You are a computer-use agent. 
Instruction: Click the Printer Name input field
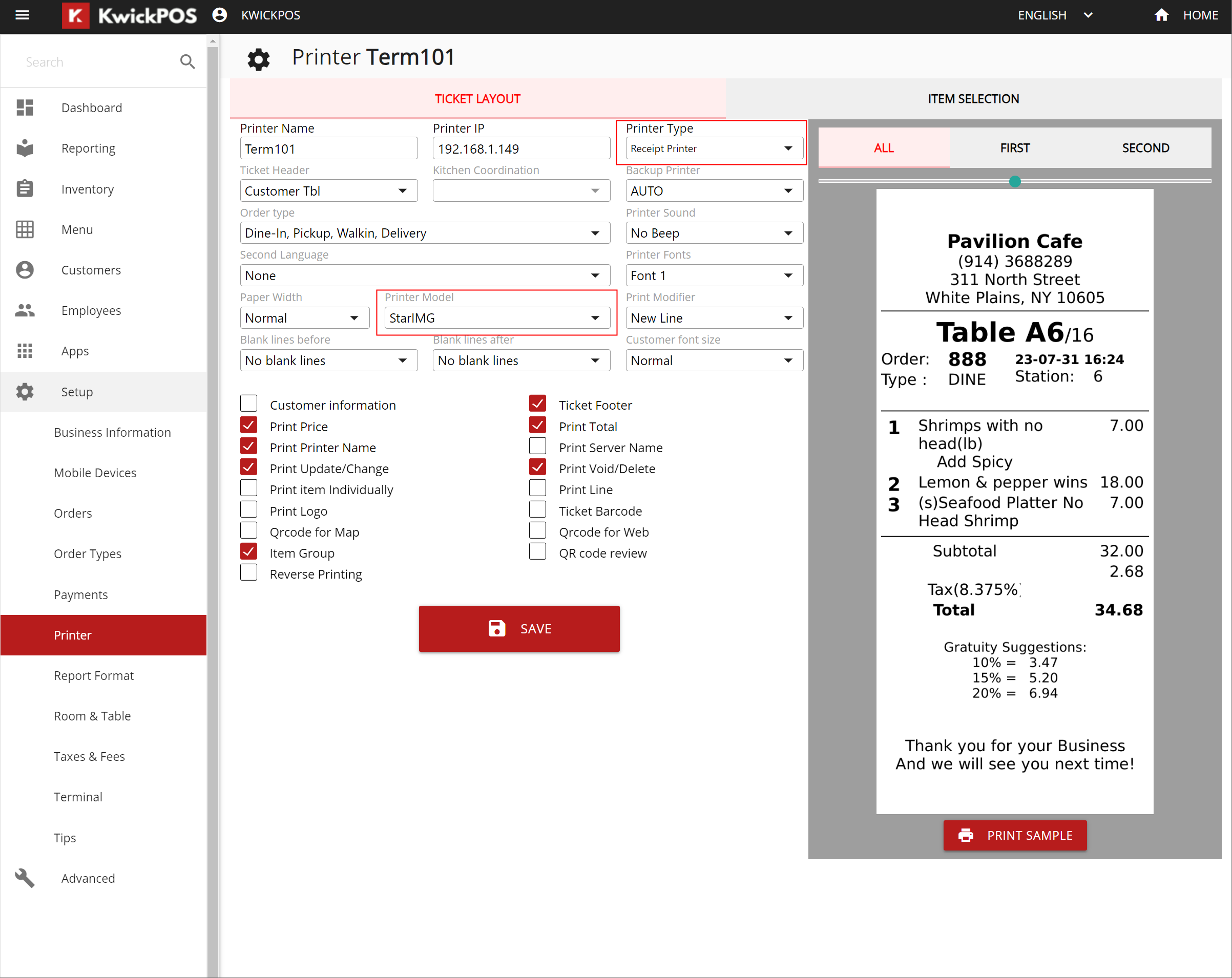tap(328, 148)
